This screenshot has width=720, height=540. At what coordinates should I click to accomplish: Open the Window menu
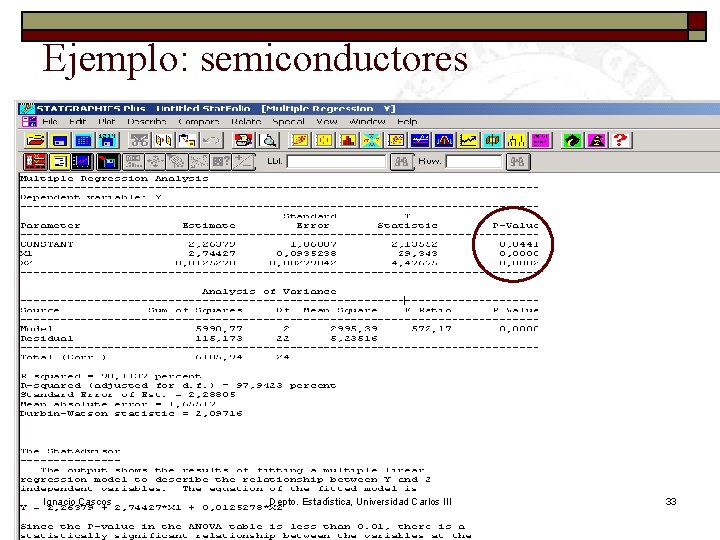pos(367,121)
